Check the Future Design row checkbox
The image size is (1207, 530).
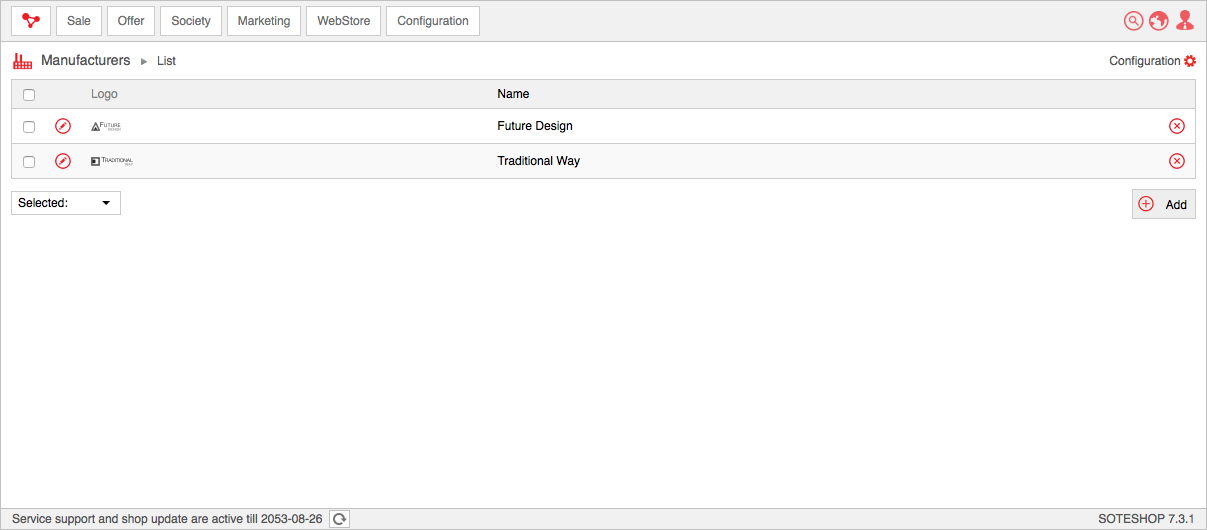point(29,127)
